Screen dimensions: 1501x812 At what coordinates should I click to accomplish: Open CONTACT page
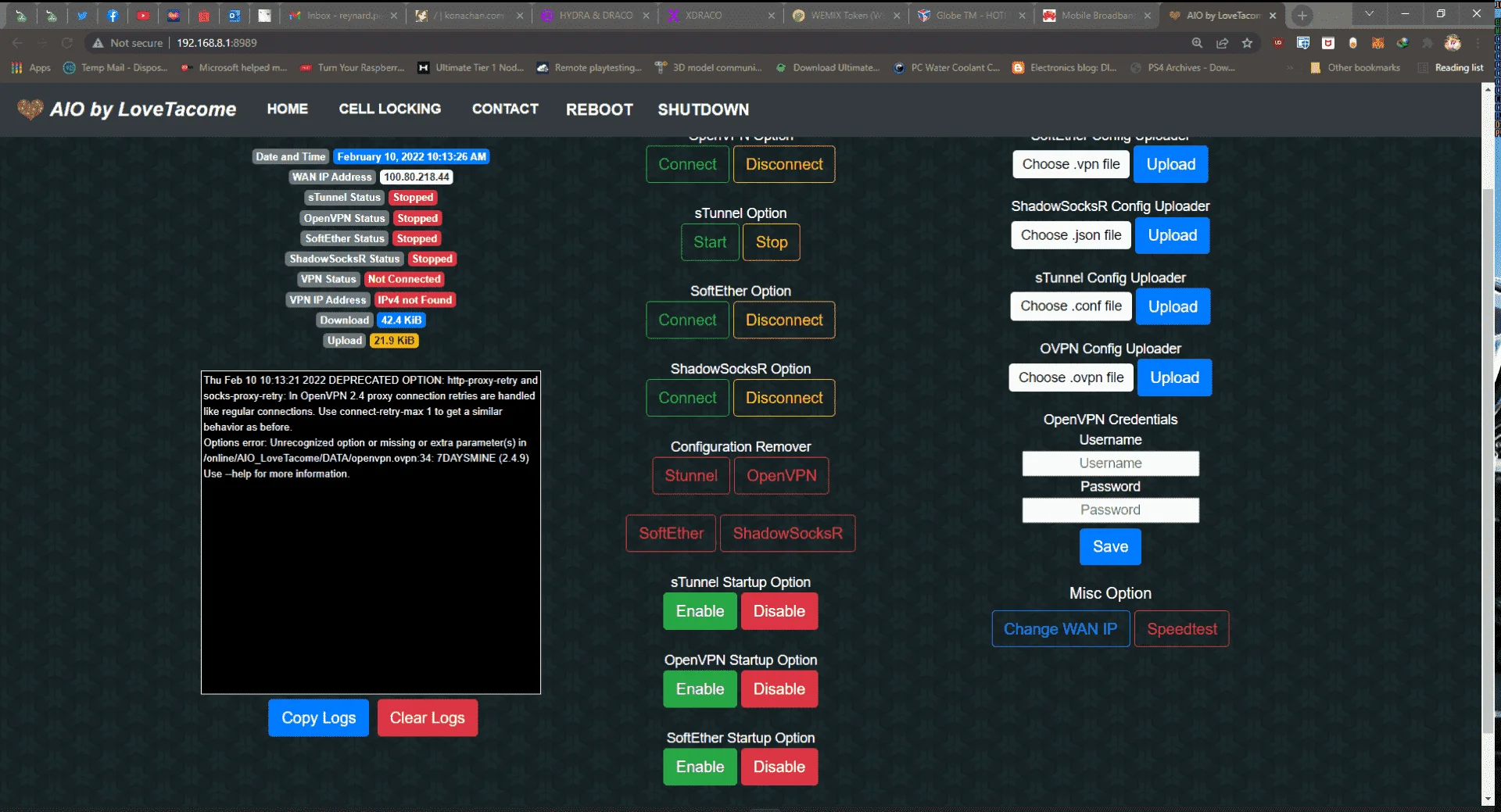[x=505, y=109]
